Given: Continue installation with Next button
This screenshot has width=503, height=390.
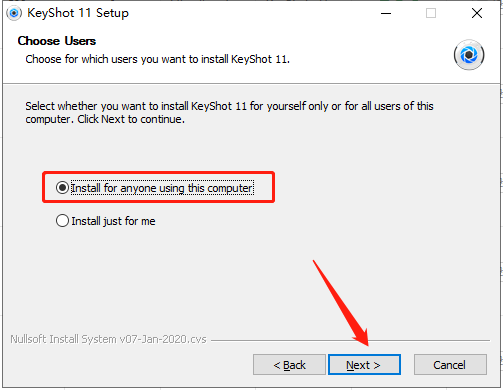Looking at the screenshot, I should [x=364, y=365].
